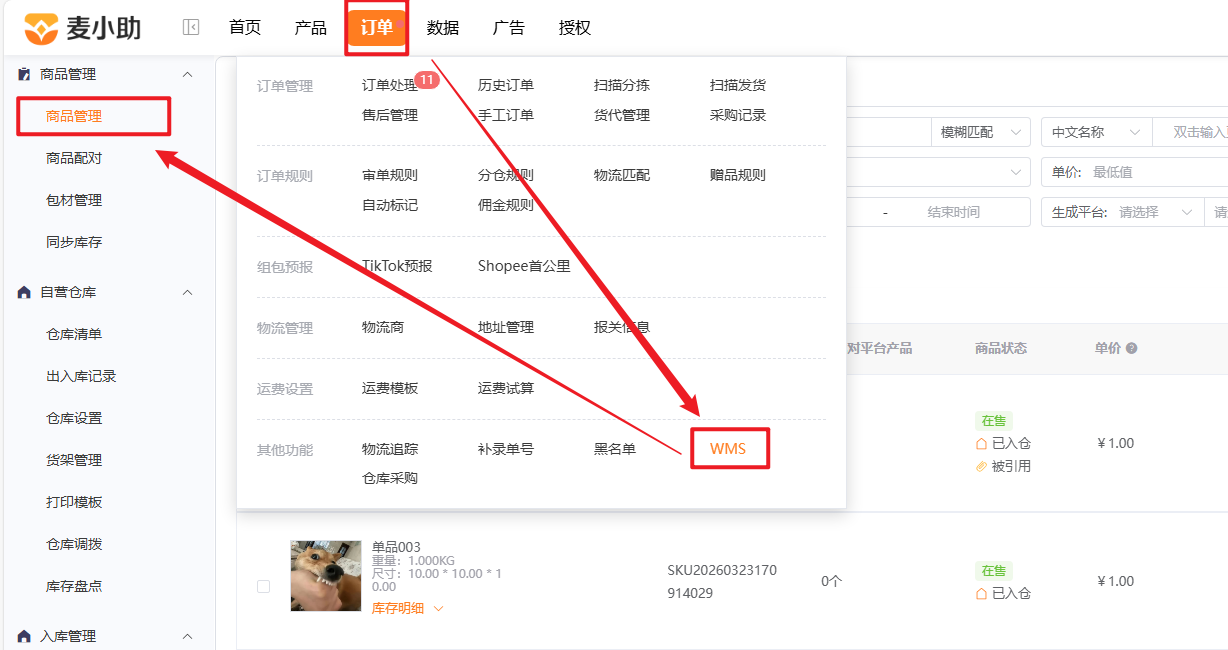
Task: Expand 库存明细 for 单品003
Action: [x=407, y=608]
